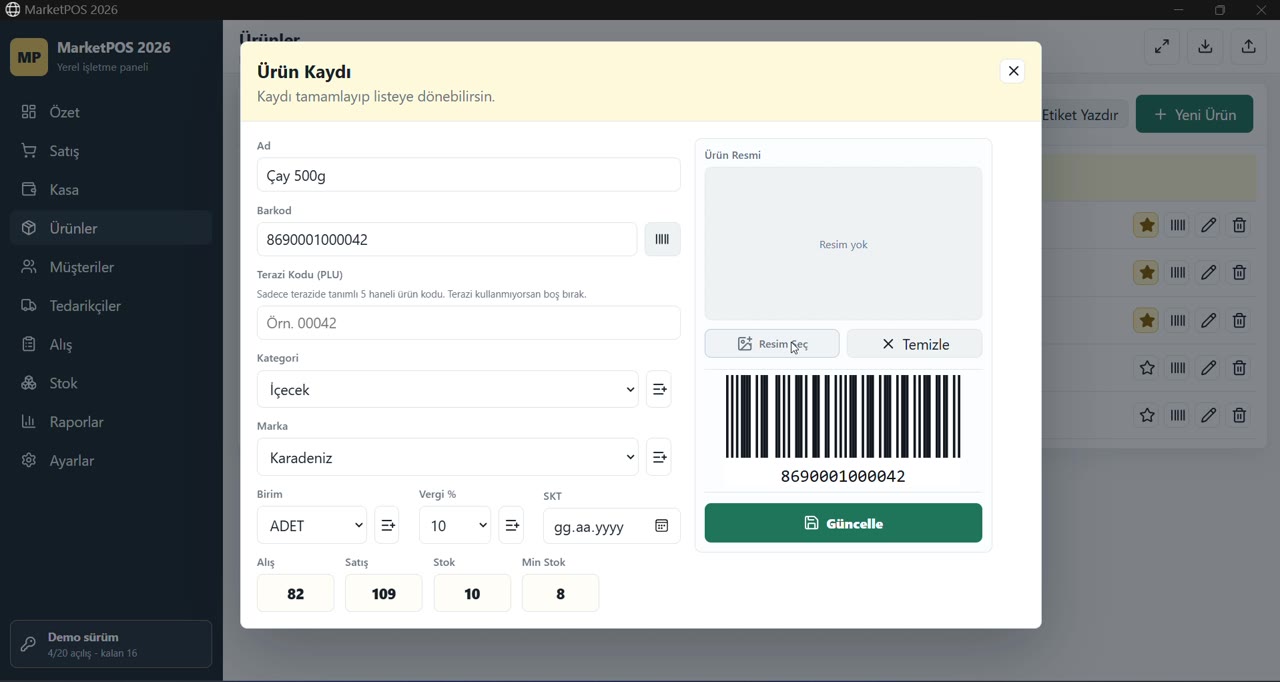This screenshot has width=1280, height=682.
Task: Open the barcode scanner button beside Barkod field
Action: coord(662,239)
